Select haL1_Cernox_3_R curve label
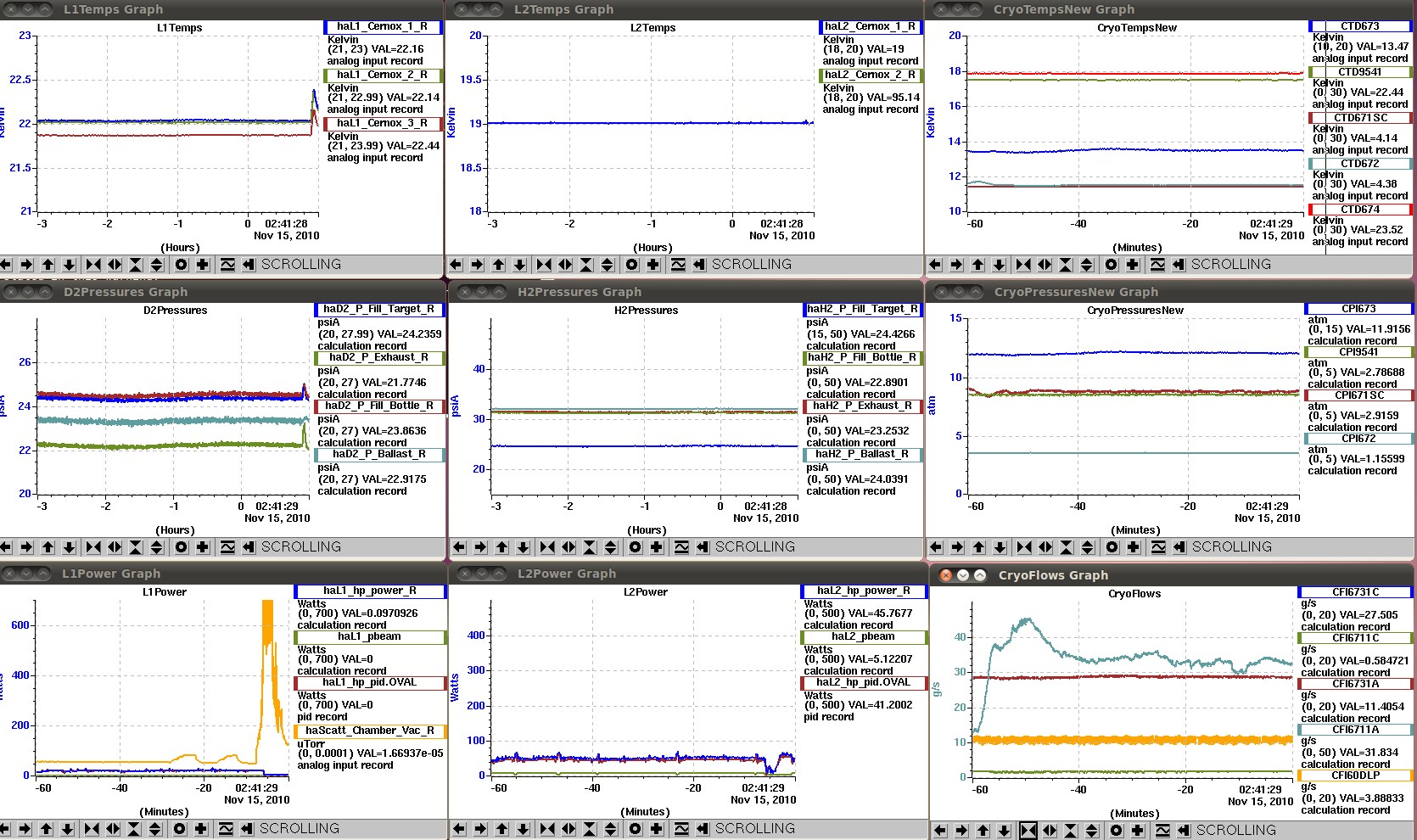The width and height of the screenshot is (1417, 840). tap(383, 123)
